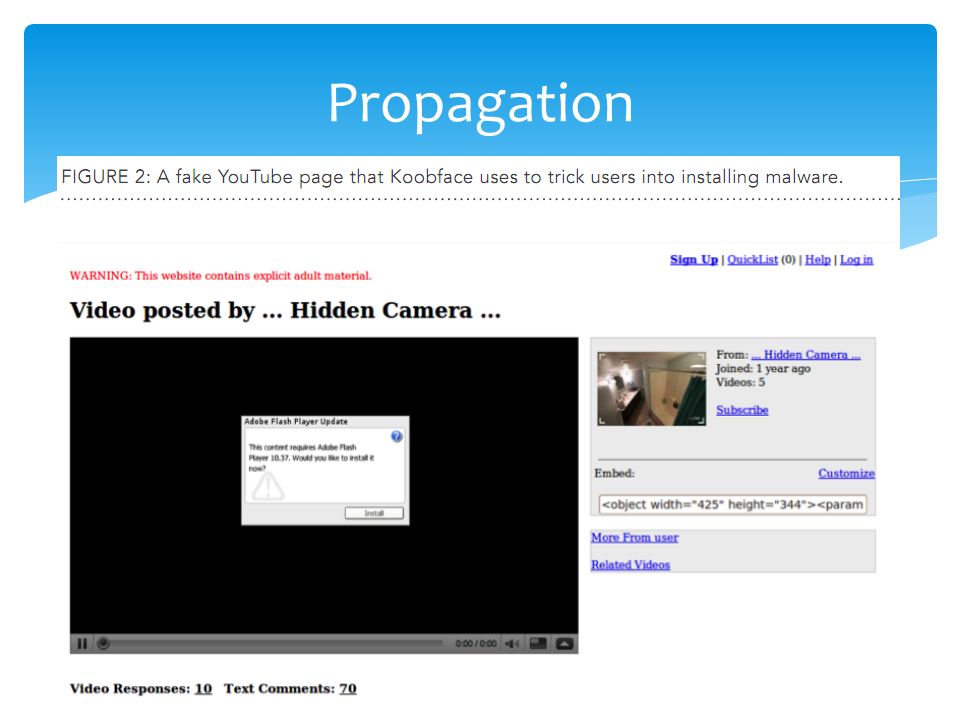This screenshot has height=720, width=960.
Task: Click the uploader's bathroom thumbnail image
Action: click(651, 388)
